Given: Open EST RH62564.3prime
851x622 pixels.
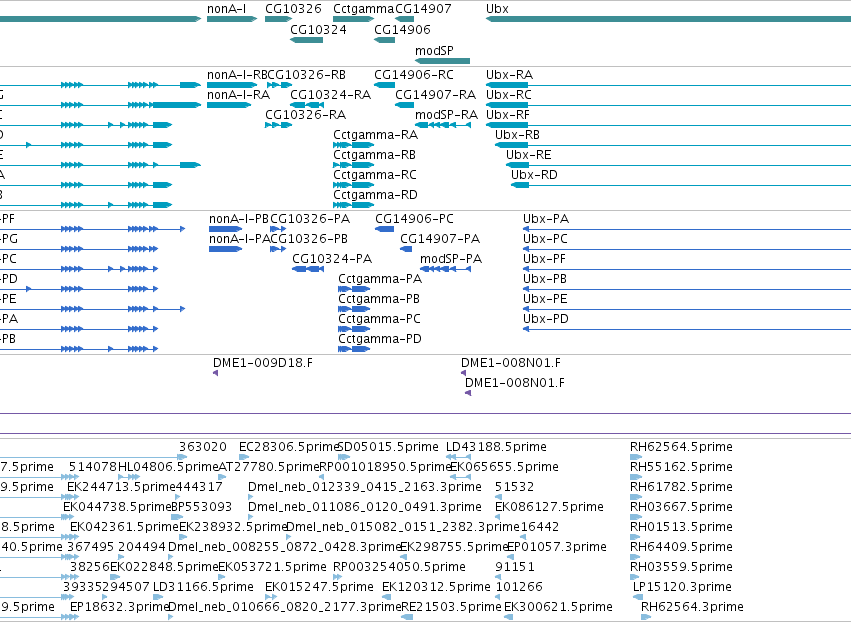Looking at the screenshot, I should tap(692, 608).
